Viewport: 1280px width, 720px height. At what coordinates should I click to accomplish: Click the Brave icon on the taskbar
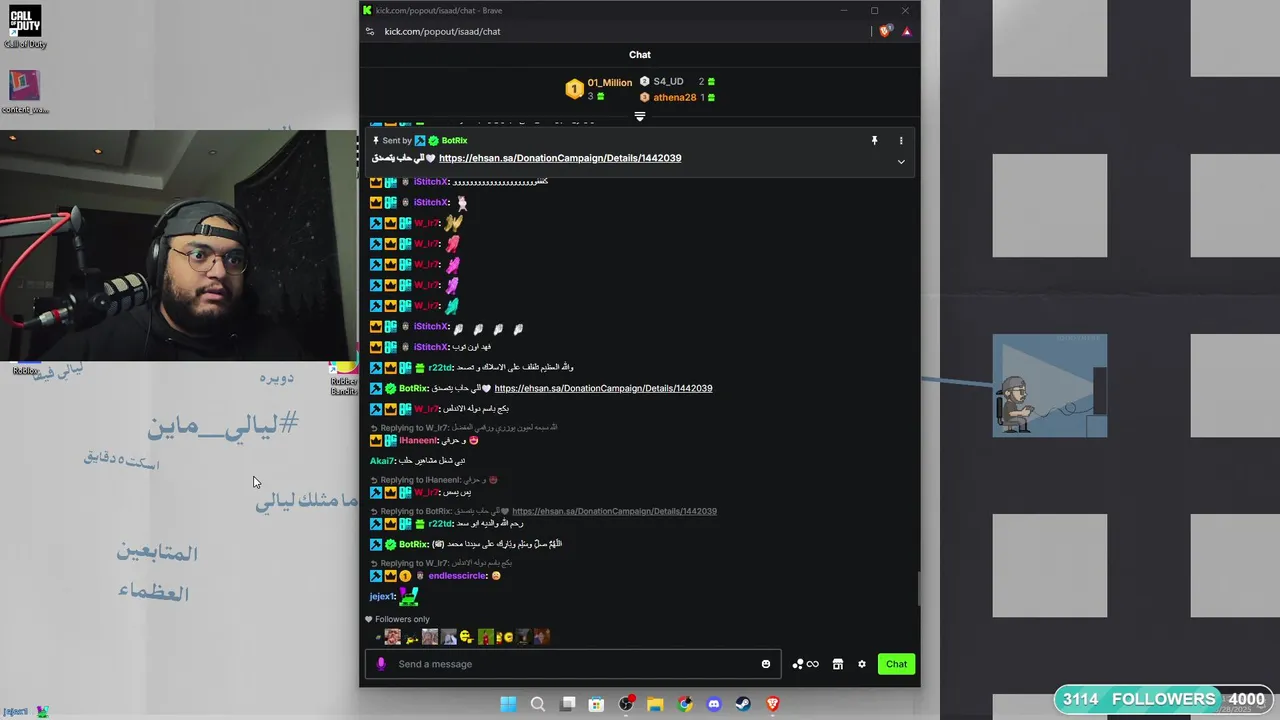773,704
